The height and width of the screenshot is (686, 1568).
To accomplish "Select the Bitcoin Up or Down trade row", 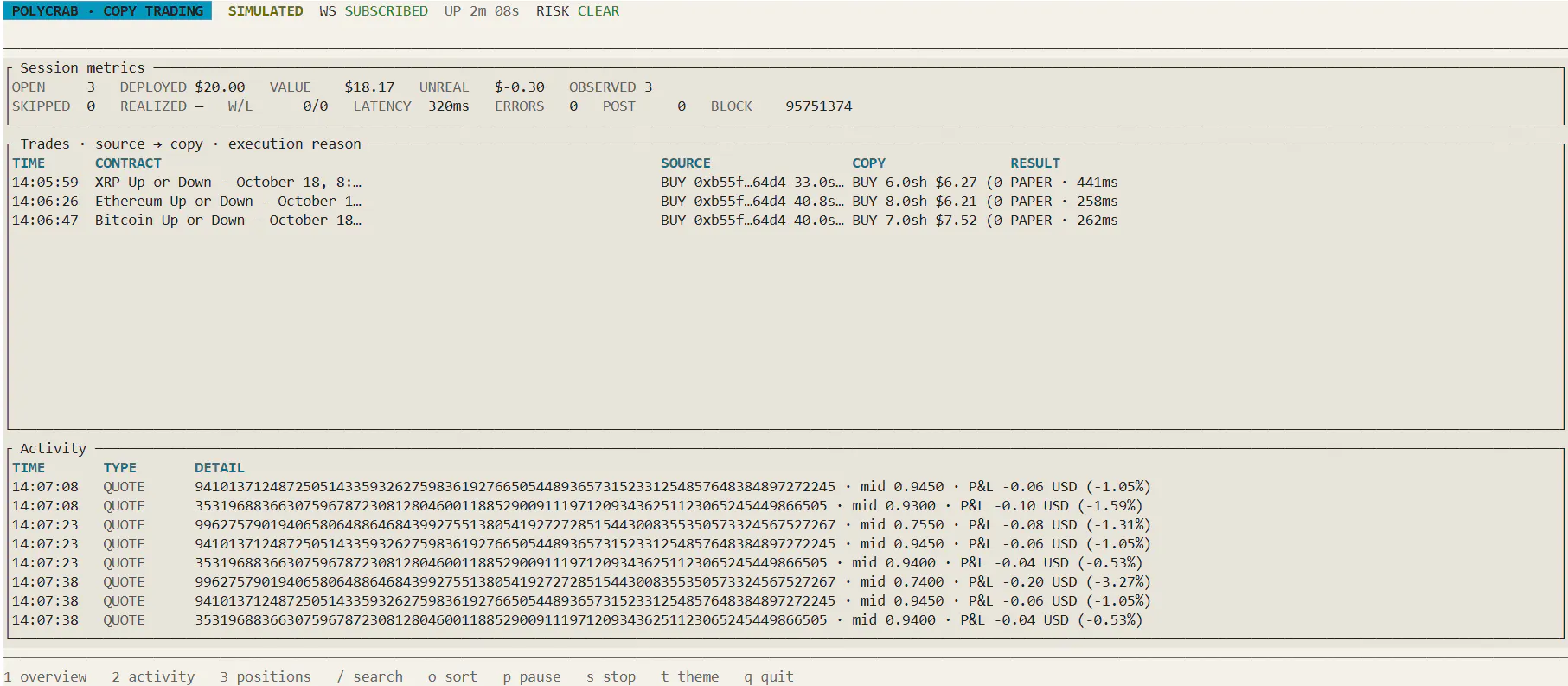I will [x=565, y=221].
